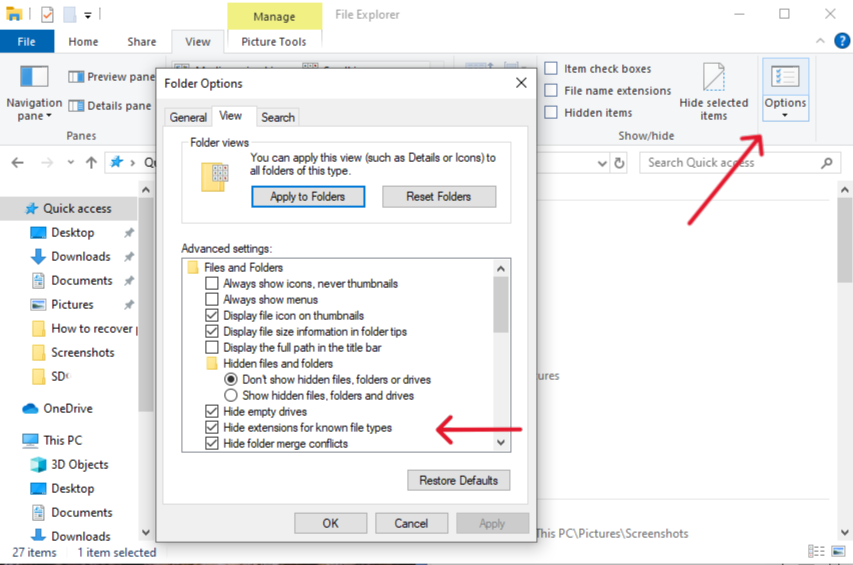Select Show hidden files, folders and drives
This screenshot has width=853, height=565.
(x=231, y=395)
